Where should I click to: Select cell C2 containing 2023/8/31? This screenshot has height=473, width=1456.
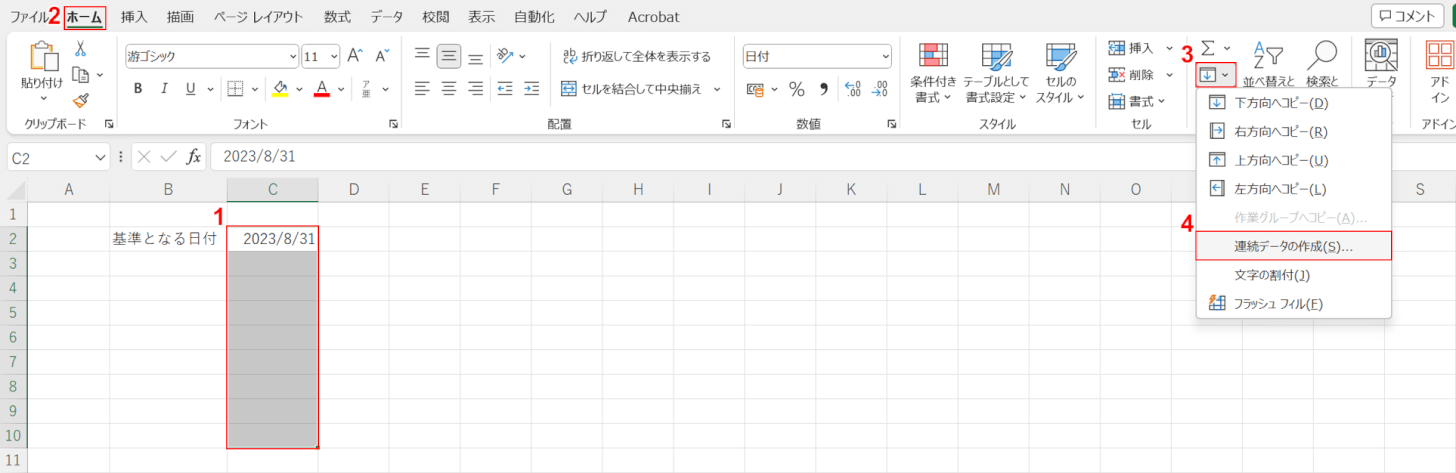(273, 239)
